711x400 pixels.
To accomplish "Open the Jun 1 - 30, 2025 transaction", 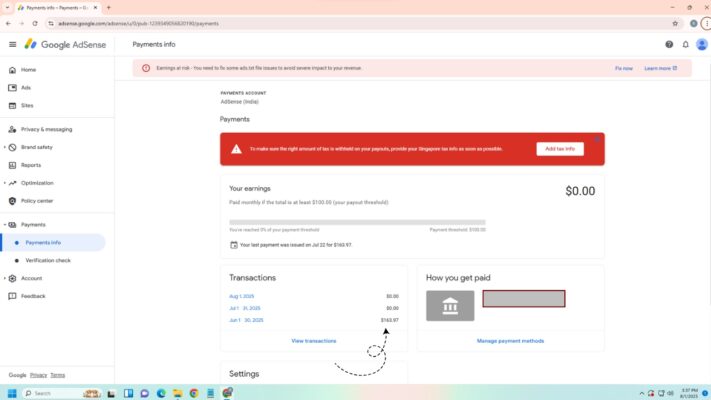I will click(246, 320).
